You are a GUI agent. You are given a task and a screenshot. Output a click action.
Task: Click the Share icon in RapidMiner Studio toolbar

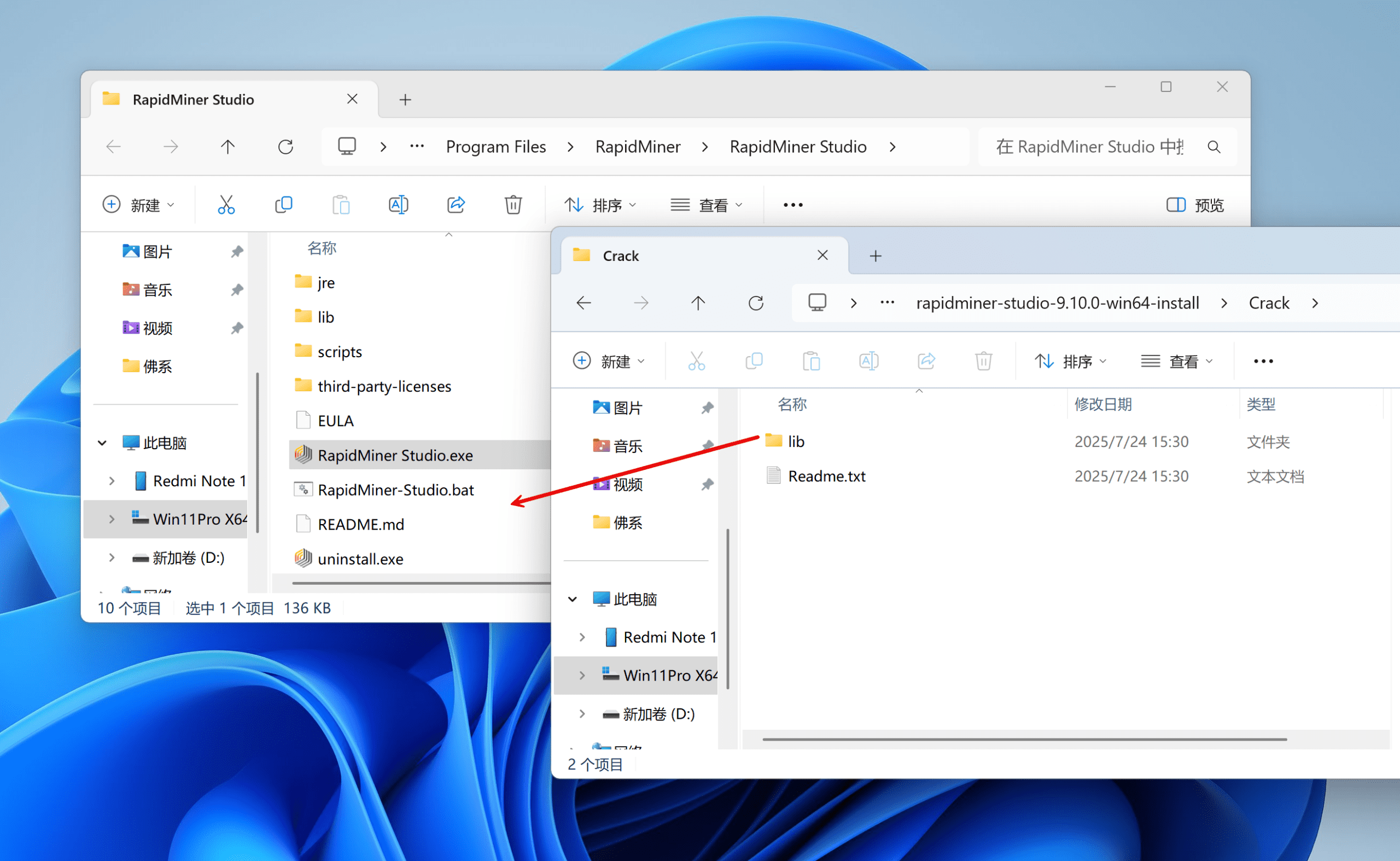pos(456,205)
